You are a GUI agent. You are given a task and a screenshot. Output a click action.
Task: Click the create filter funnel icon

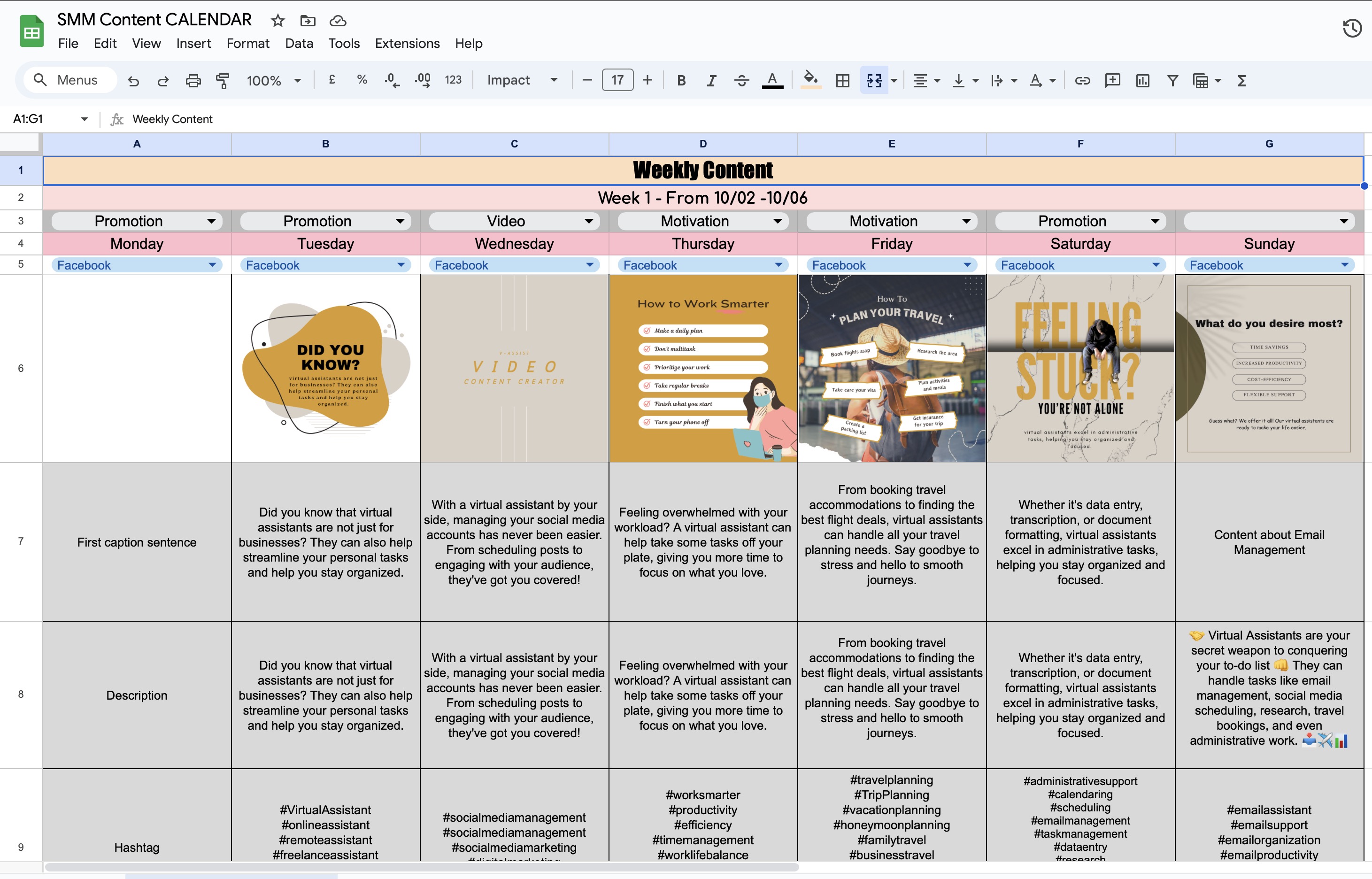click(x=1172, y=80)
